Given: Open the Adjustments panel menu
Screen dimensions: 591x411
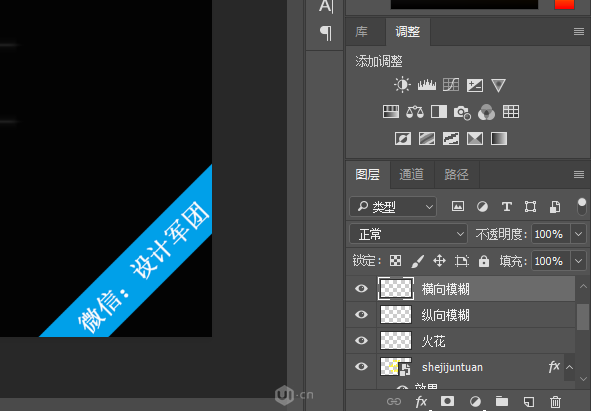Looking at the screenshot, I should (579, 32).
